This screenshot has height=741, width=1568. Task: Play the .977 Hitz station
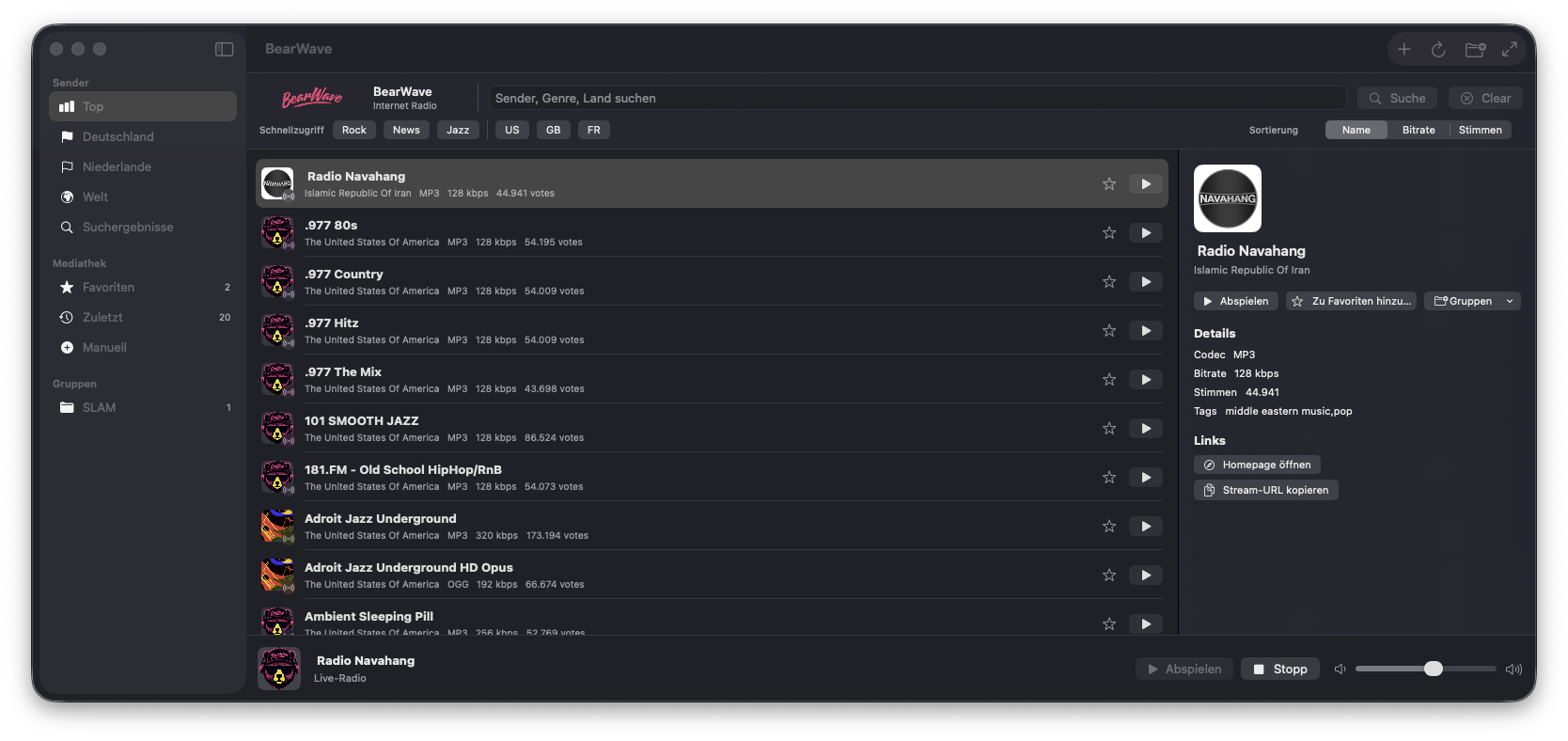[1146, 331]
